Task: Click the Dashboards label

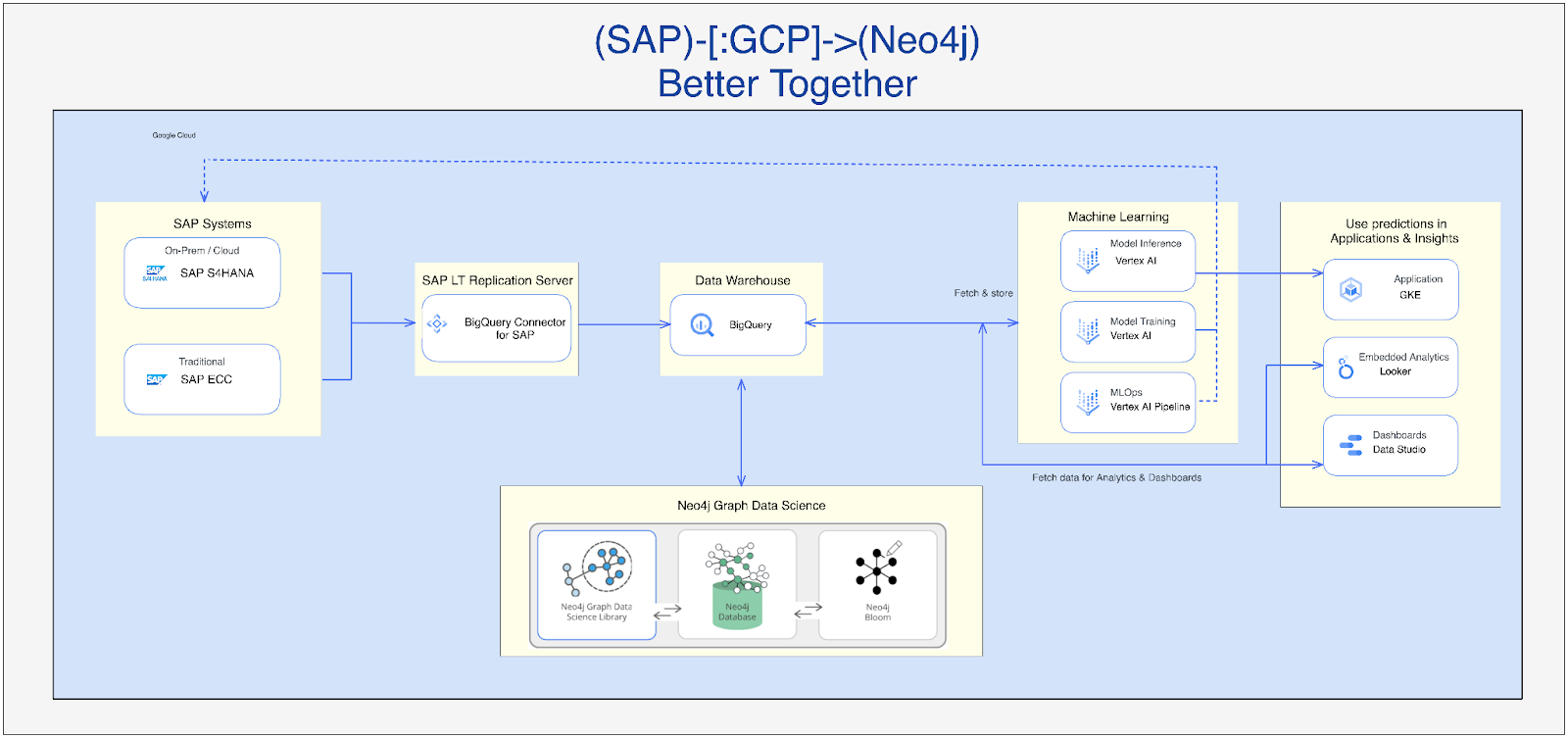Action: 1399,435
